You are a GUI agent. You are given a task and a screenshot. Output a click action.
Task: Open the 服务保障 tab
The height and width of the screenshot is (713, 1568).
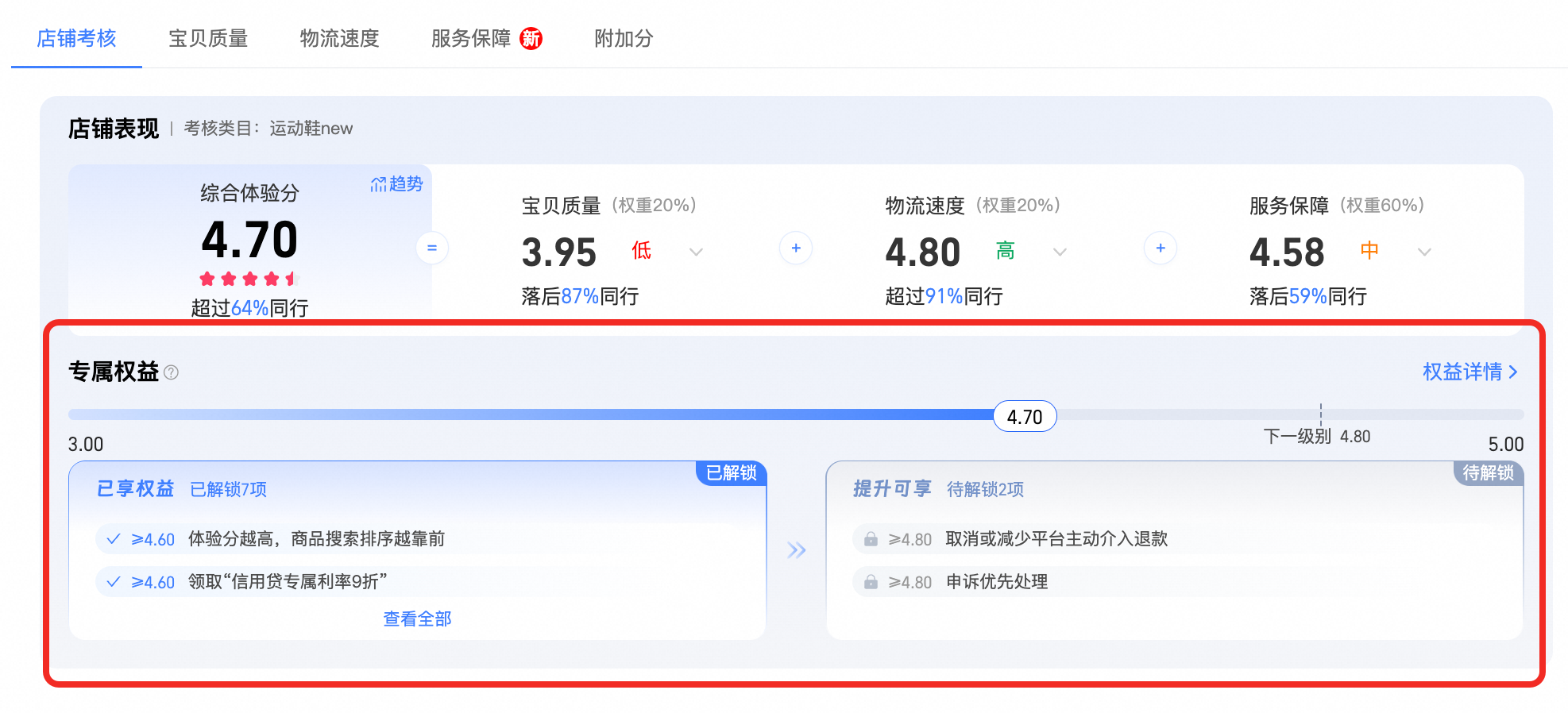coord(471,38)
